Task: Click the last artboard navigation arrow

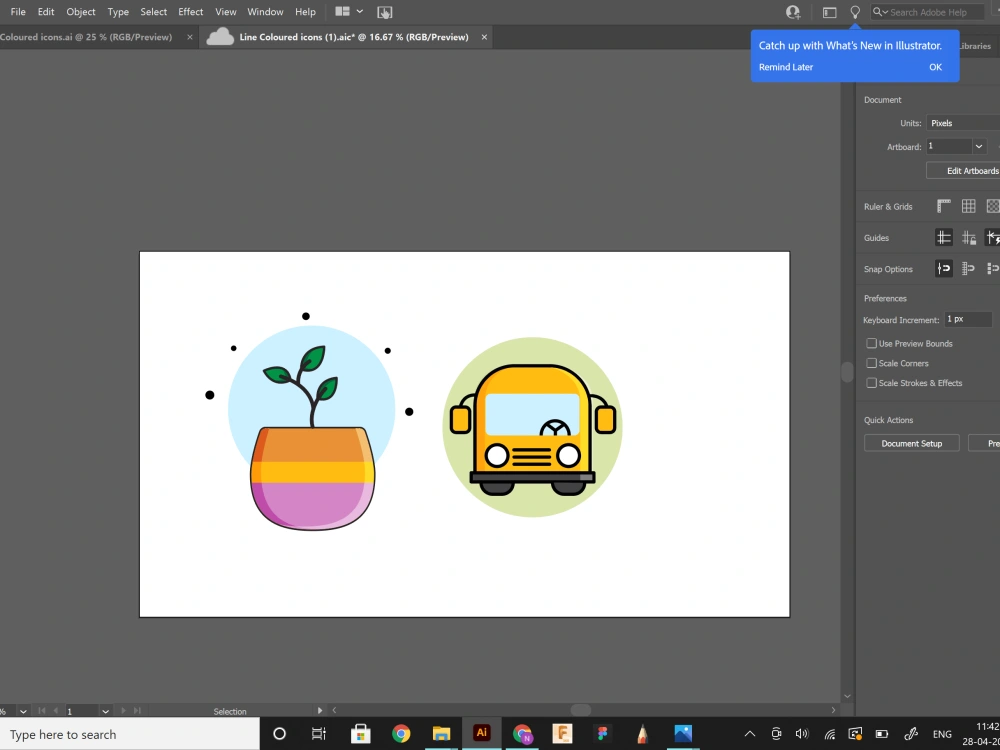Action: coord(137,710)
